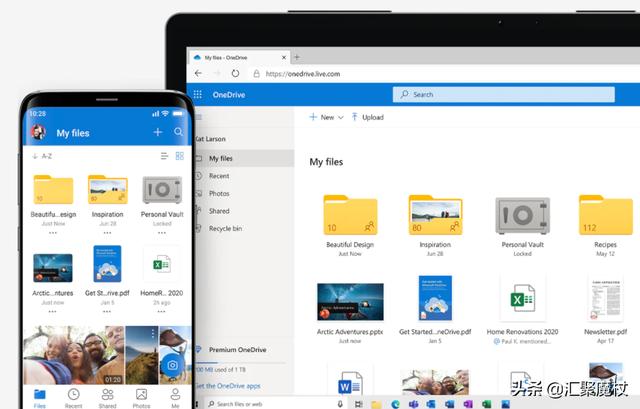Viewport: 640px width, 409px height.
Task: Switch to list view on phone
Action: click(164, 156)
